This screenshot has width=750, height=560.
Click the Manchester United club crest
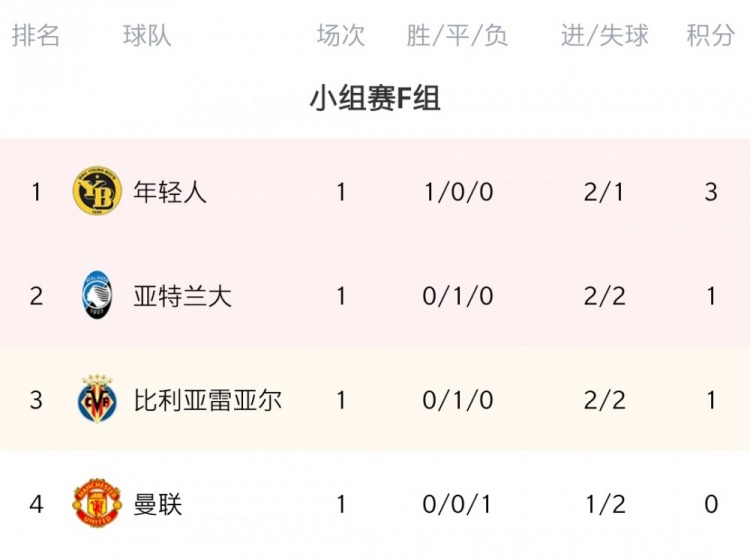pos(97,503)
